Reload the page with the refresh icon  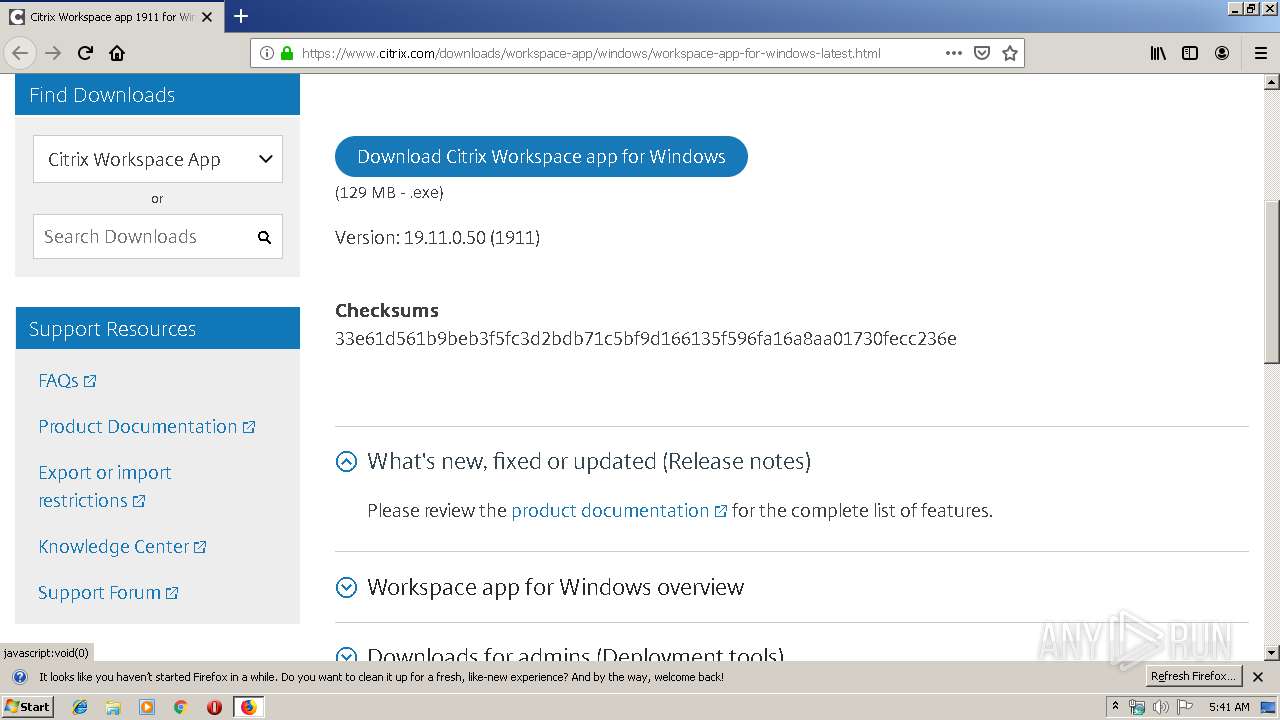85,53
